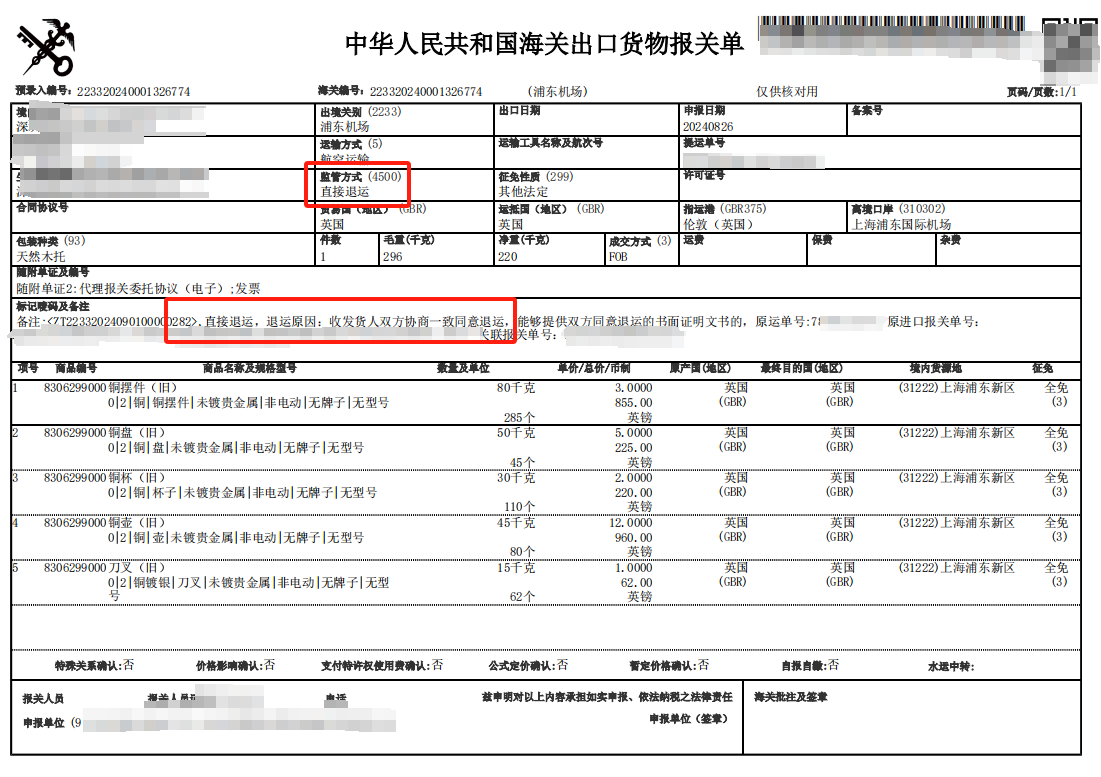Click the 报关人员 label
The width and height of the screenshot is (1101, 777).
click(43, 699)
